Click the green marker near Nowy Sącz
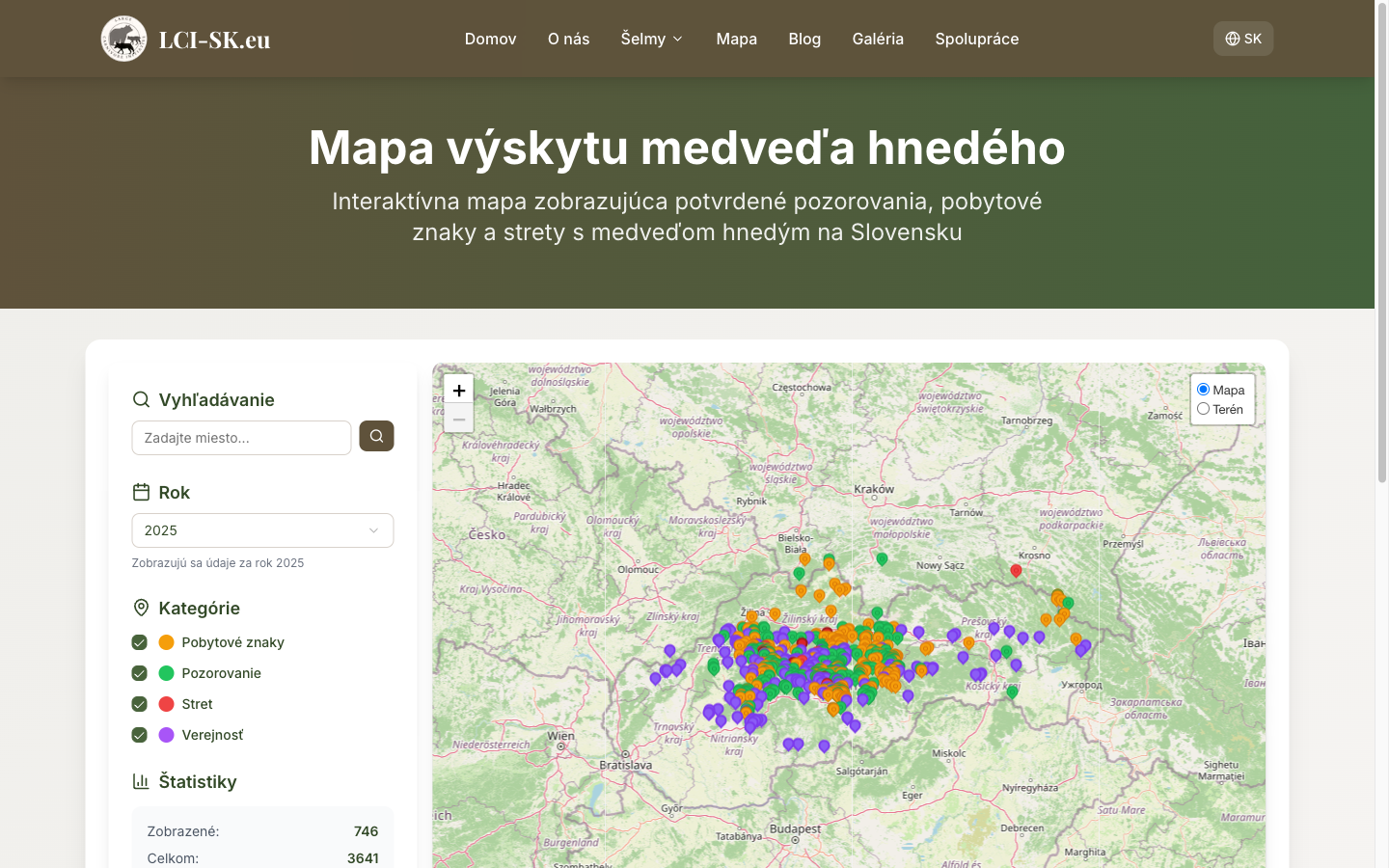 coord(882,558)
